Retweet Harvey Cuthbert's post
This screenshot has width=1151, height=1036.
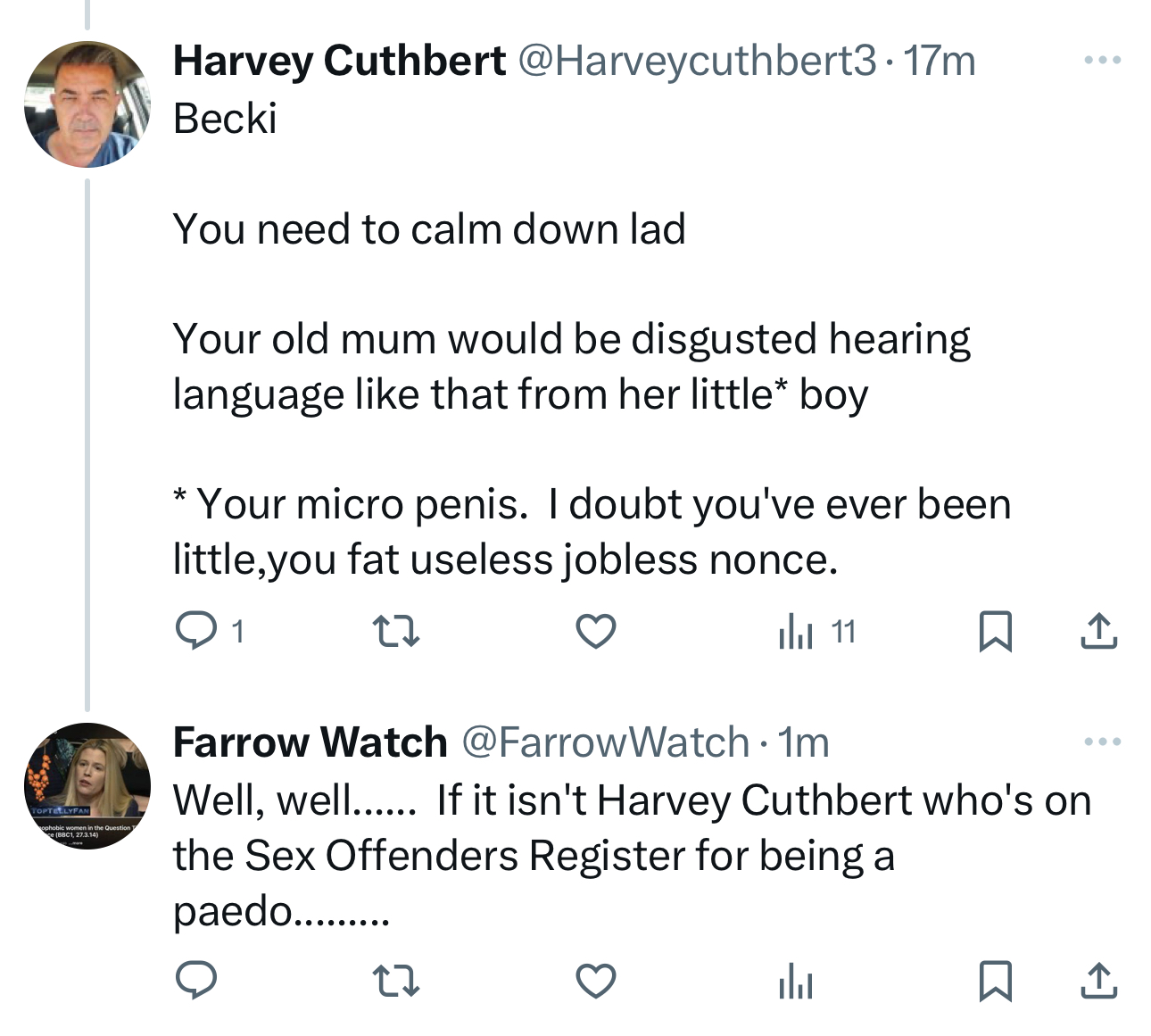point(395,632)
